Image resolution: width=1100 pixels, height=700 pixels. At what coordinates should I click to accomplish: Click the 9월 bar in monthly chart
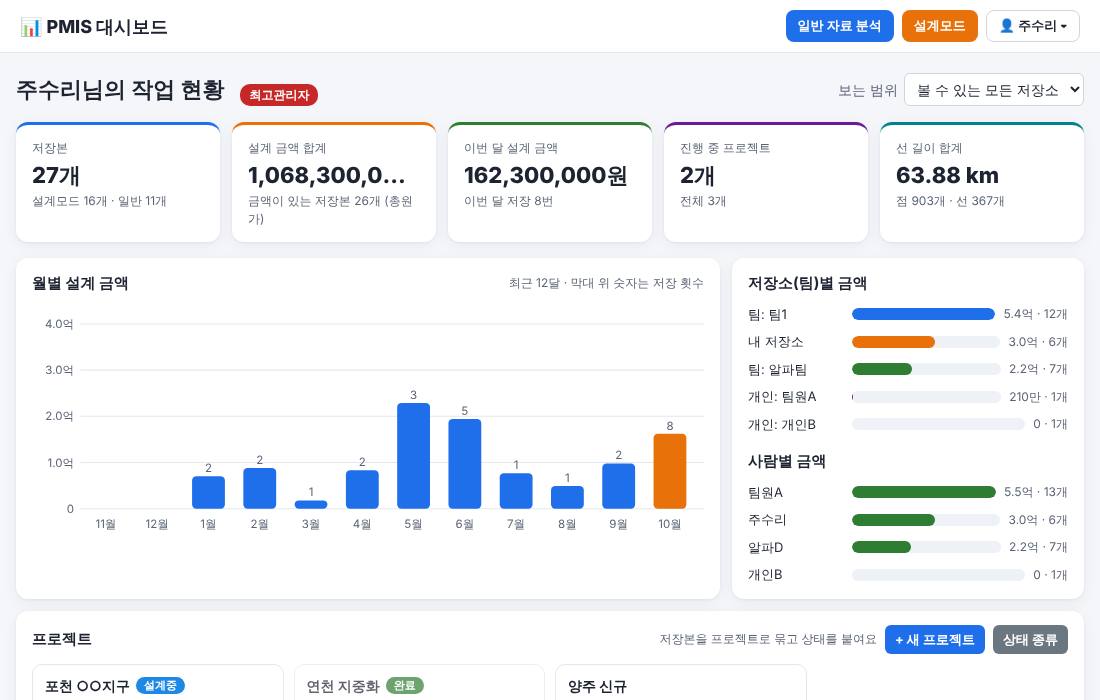point(618,486)
